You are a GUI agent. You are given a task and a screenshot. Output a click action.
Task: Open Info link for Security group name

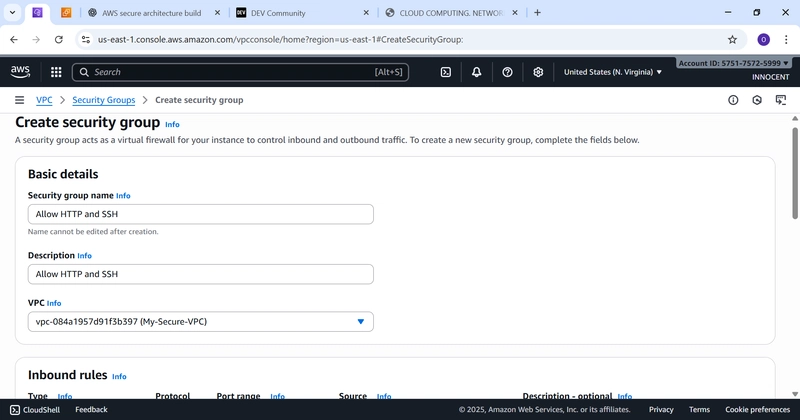click(123, 195)
